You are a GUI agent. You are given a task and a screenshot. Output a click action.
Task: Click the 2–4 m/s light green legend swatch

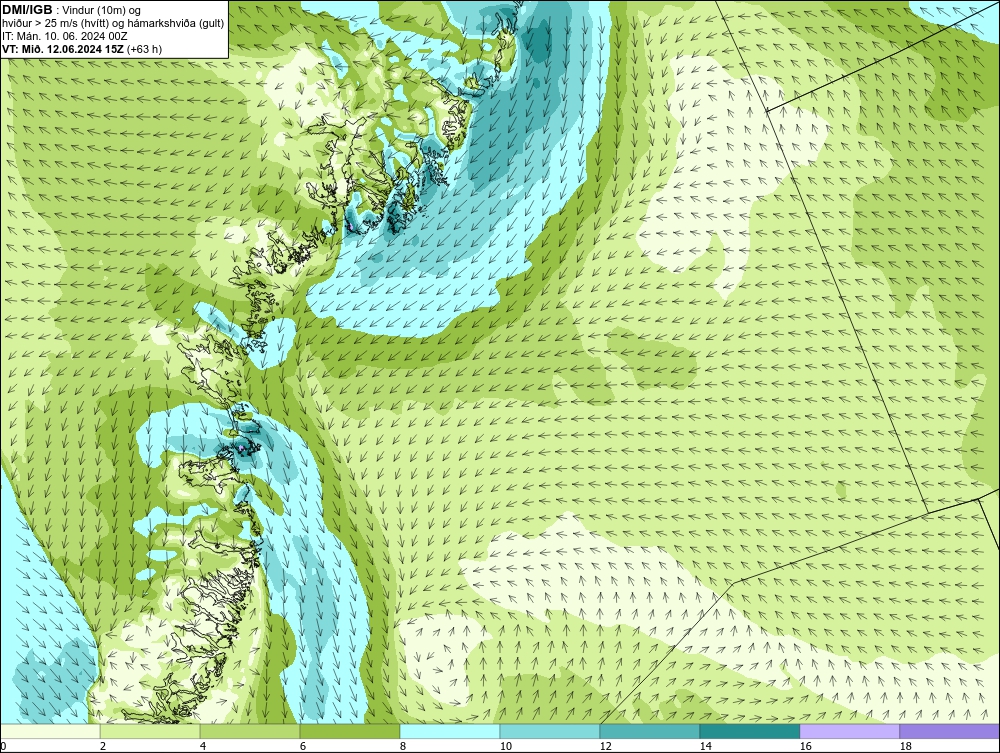coord(150,731)
